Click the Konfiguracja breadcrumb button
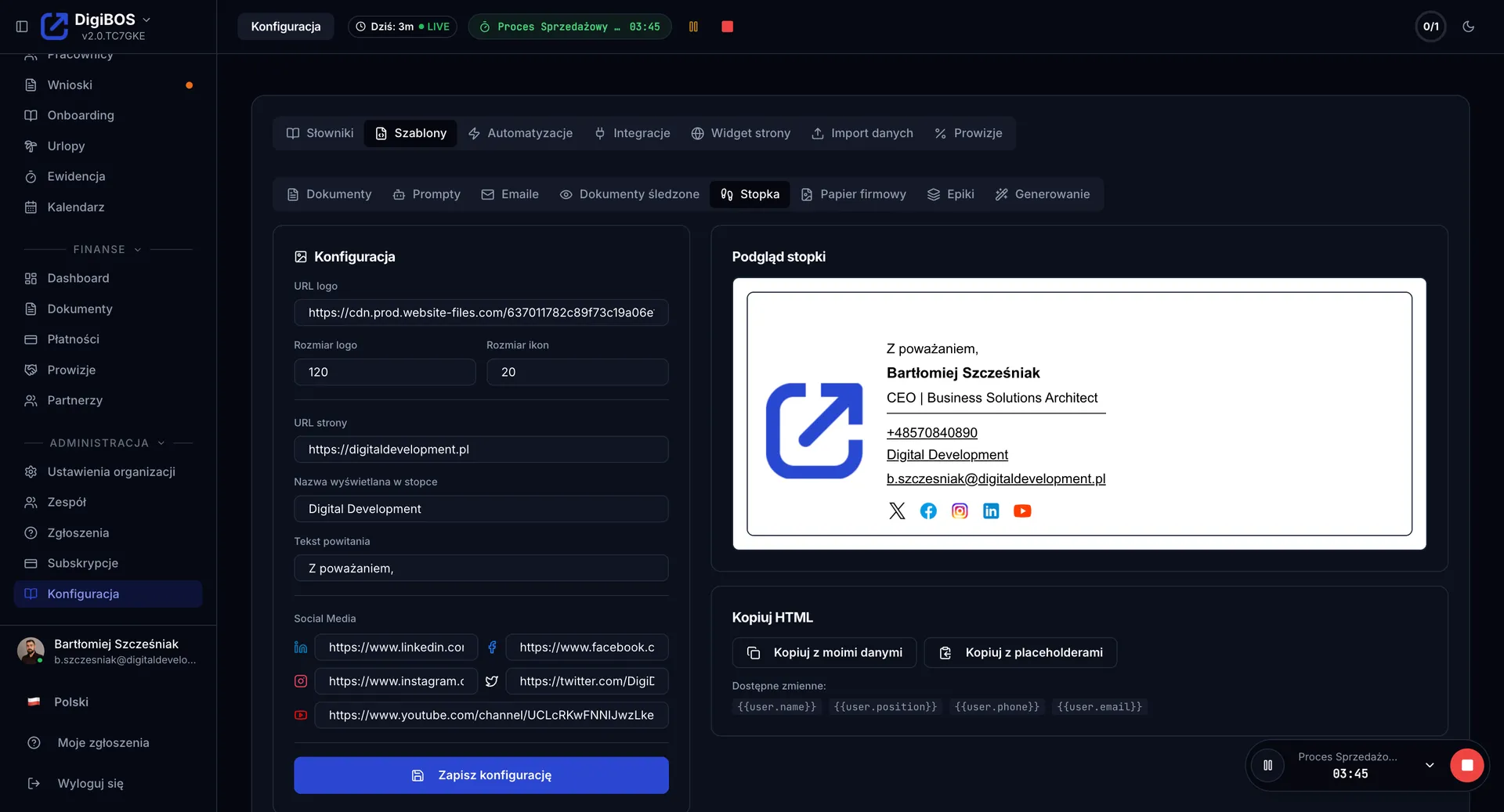Screen dimensions: 1504x812 click(285, 27)
